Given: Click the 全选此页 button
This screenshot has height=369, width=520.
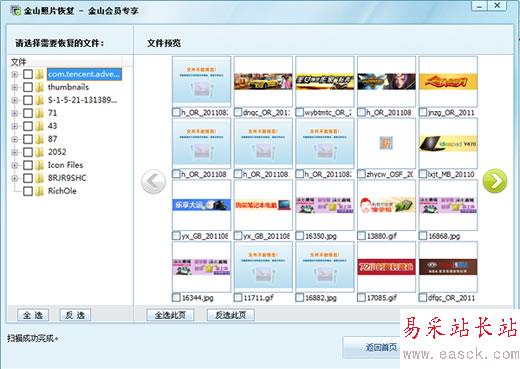Looking at the screenshot, I should click(x=170, y=315).
